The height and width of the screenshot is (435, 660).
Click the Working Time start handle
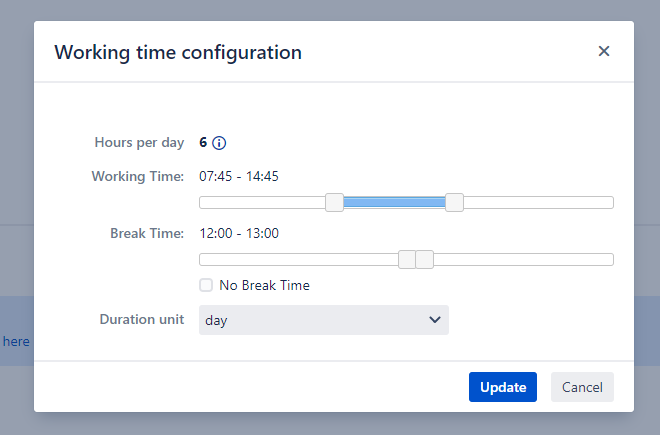pyautogui.click(x=335, y=203)
